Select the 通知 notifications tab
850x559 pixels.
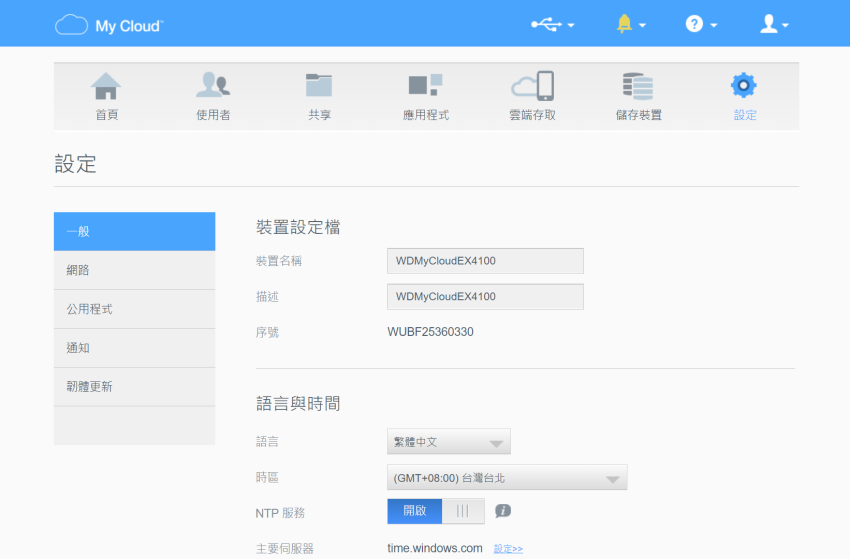click(134, 348)
